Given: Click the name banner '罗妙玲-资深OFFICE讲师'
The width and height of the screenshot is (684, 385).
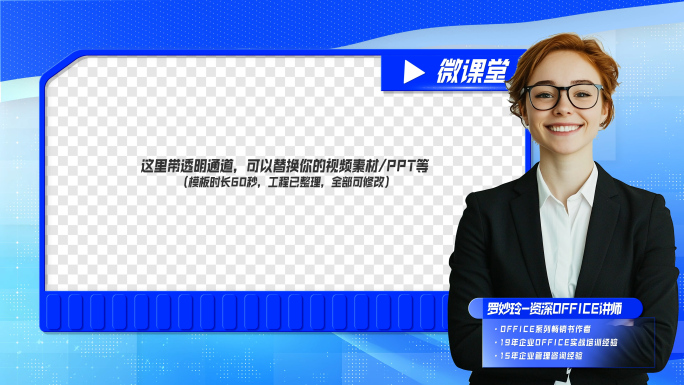Looking at the screenshot, I should pos(554,309).
